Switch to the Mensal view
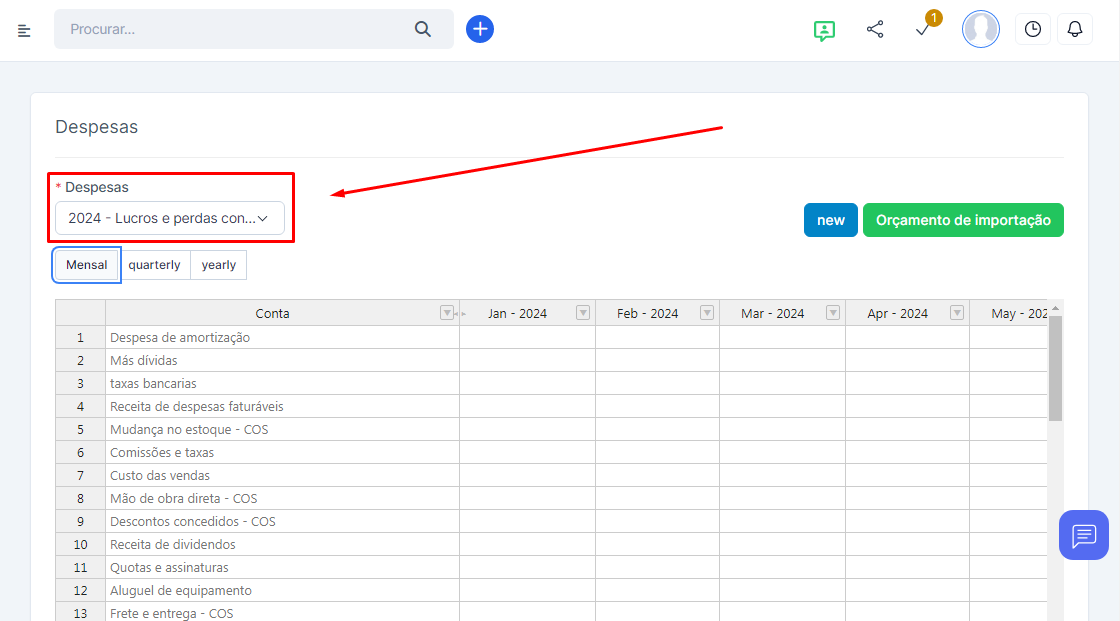This screenshot has height=621, width=1120. pos(86,265)
